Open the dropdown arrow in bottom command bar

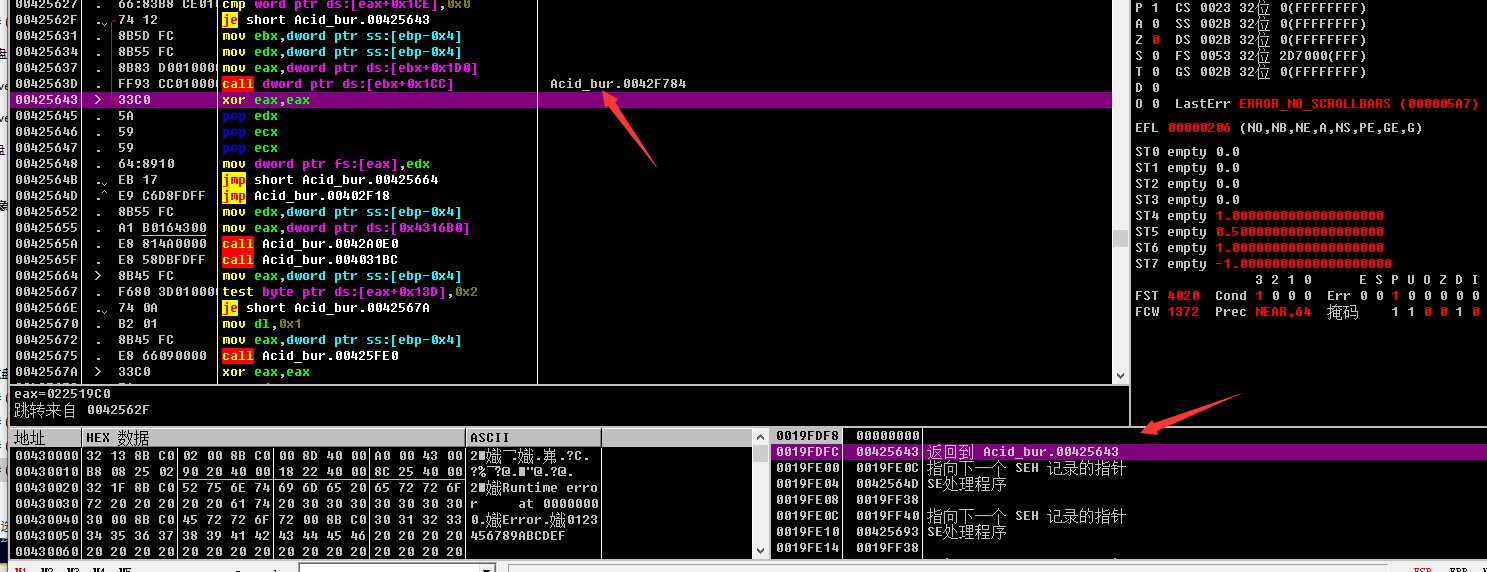pos(487,569)
